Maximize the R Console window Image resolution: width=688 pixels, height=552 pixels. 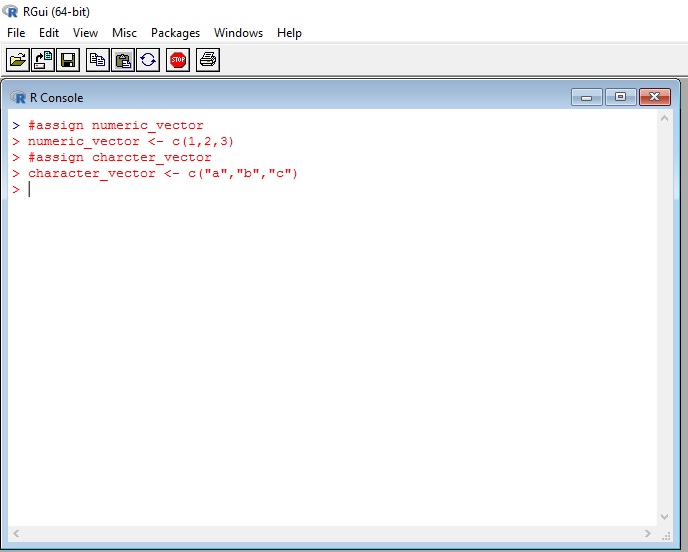pos(620,97)
